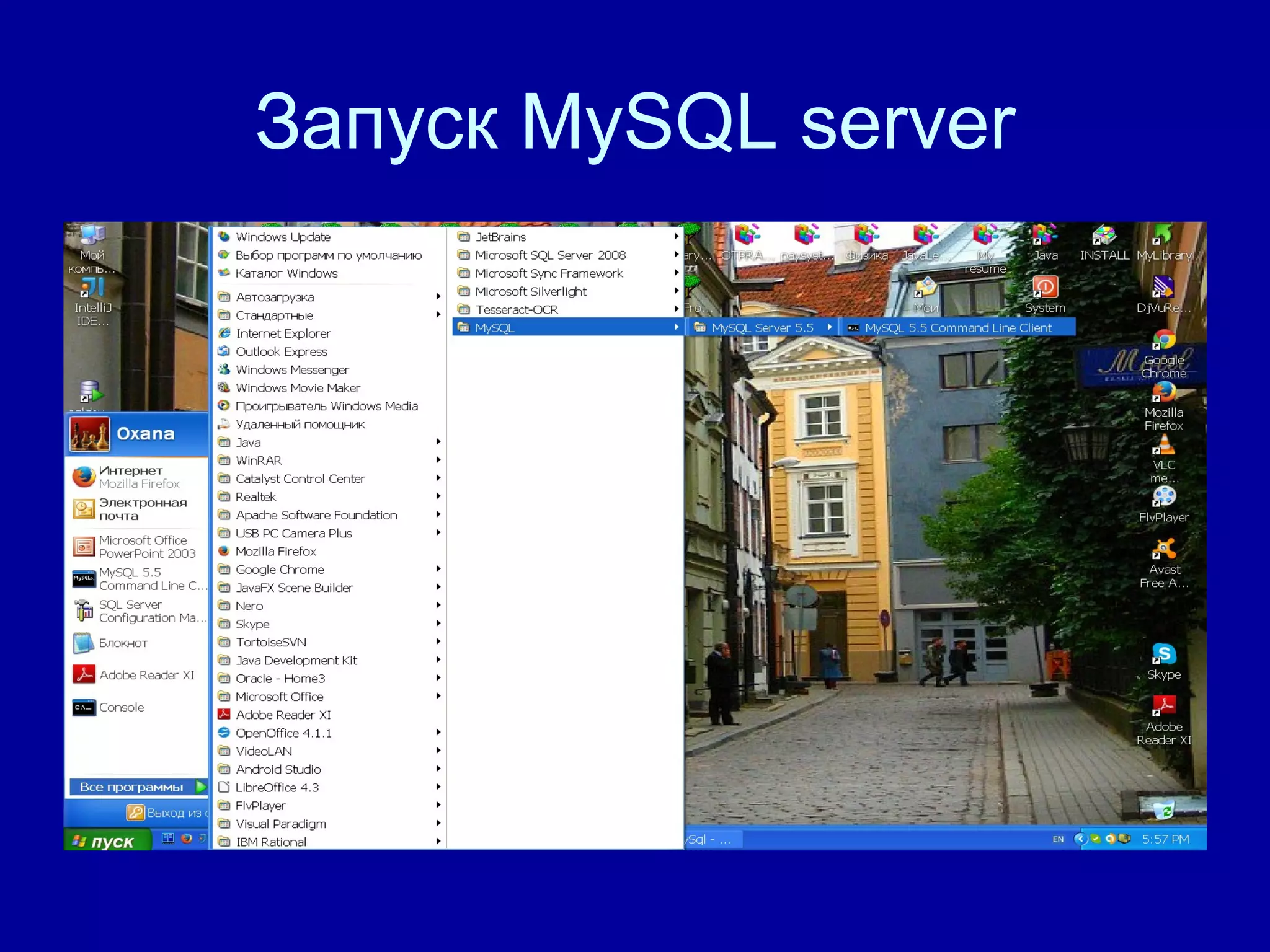Launch Mozilla Firefox desktop shortcut

tap(1164, 406)
